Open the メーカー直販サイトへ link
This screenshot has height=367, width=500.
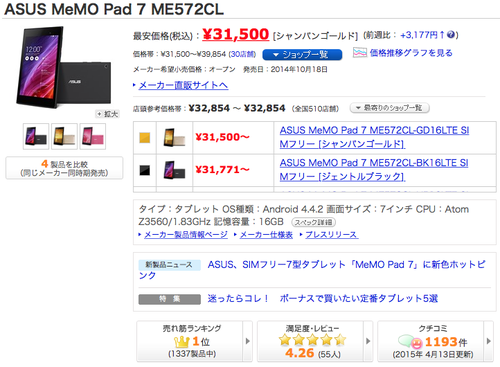tap(183, 85)
